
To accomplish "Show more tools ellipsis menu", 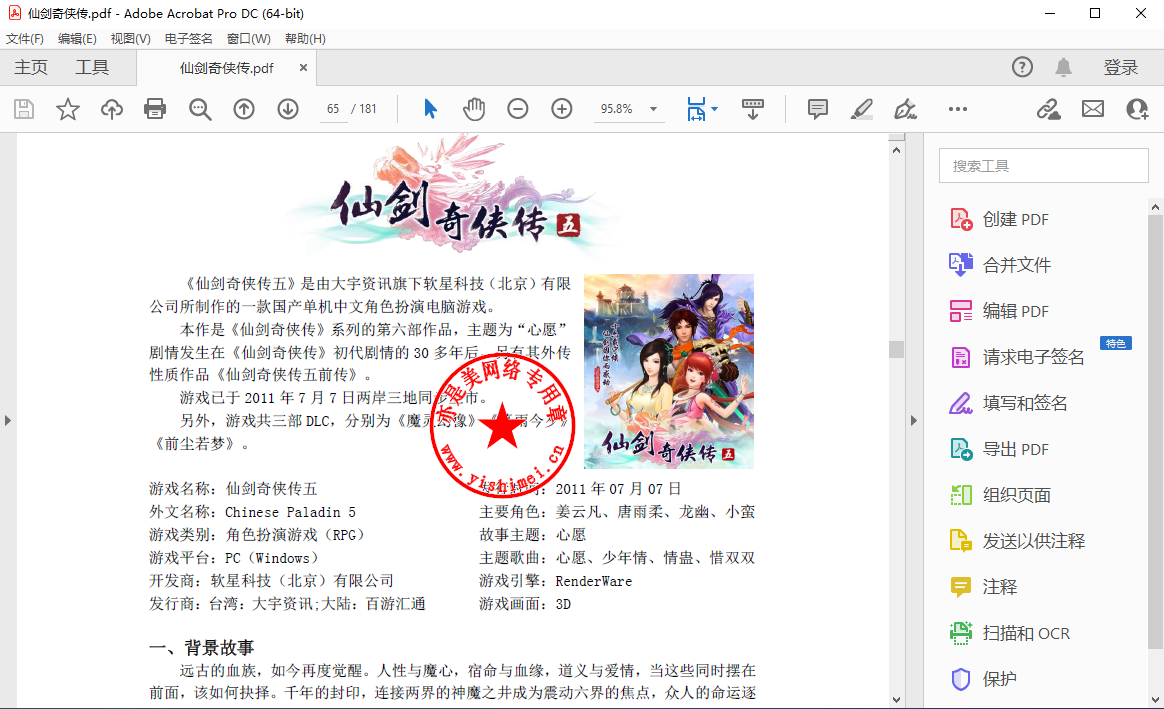I will [x=958, y=109].
